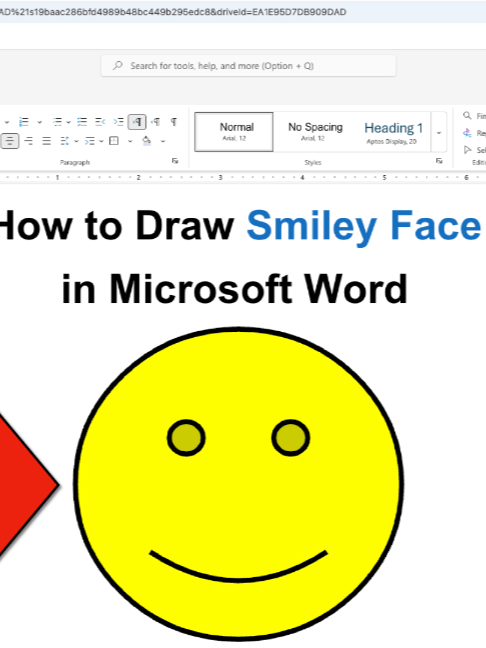Apply the Normal style

(x=234, y=132)
